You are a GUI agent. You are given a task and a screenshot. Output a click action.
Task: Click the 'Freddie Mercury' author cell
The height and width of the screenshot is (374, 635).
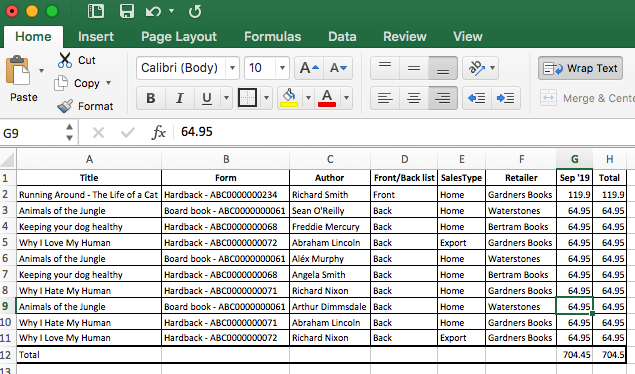[x=330, y=227]
